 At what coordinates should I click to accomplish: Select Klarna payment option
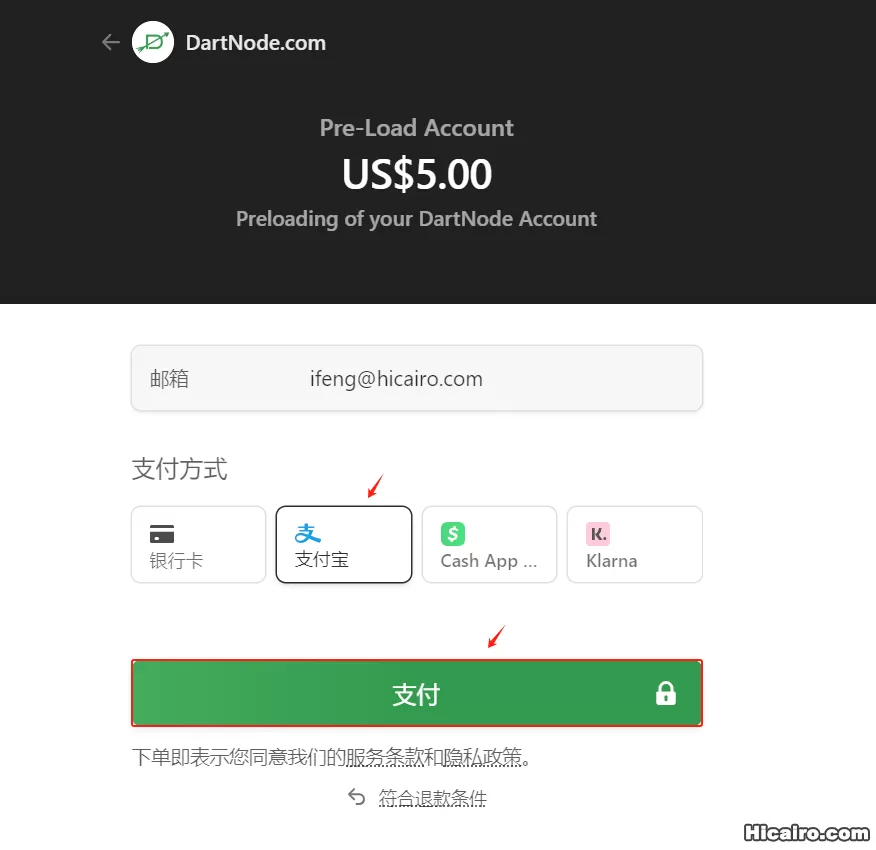(635, 544)
